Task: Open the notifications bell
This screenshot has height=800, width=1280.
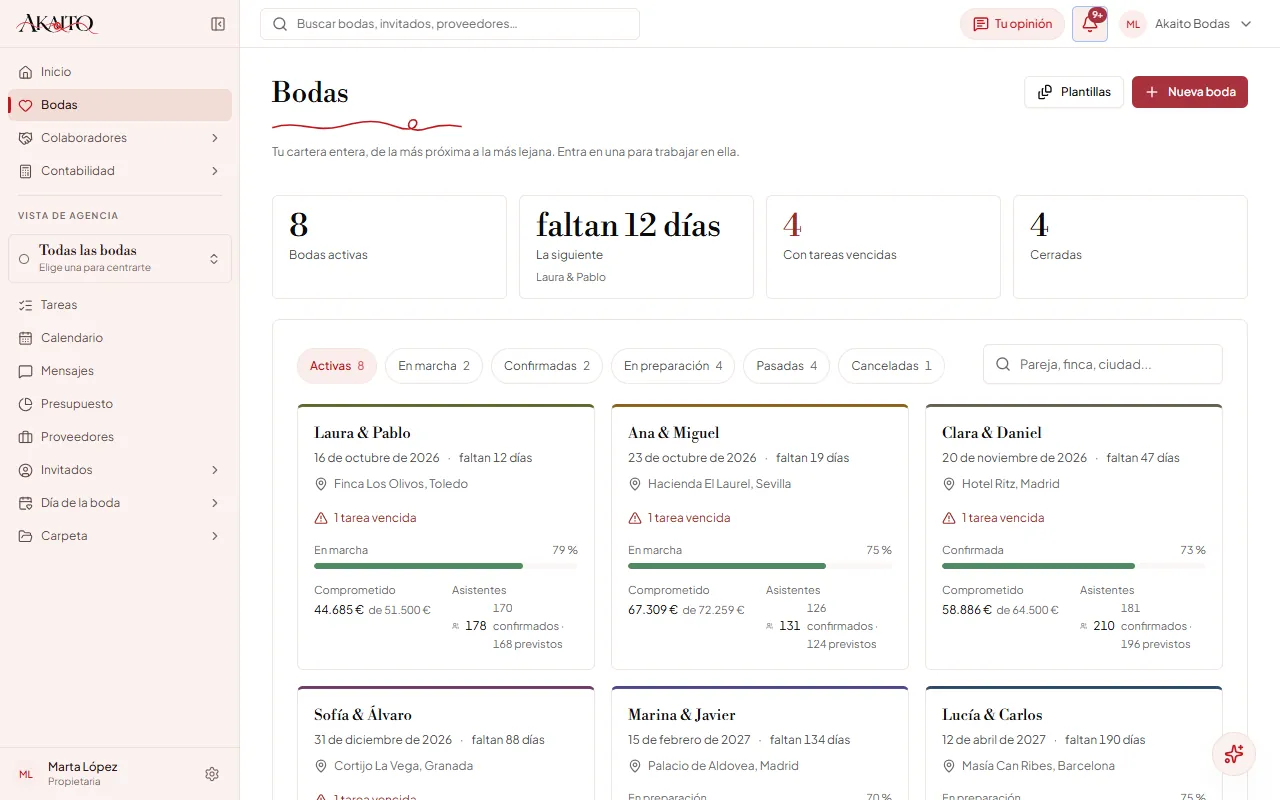Action: 1090,24
